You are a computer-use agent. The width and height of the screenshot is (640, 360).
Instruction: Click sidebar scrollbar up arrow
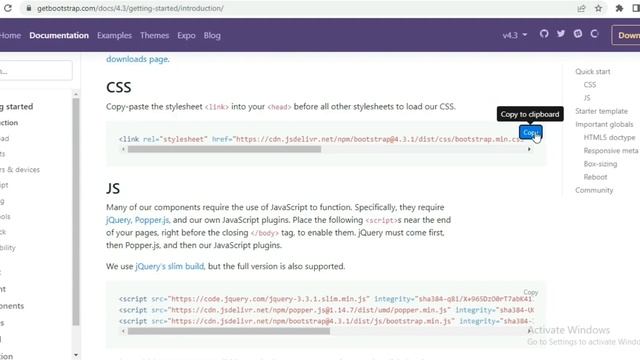76,94
